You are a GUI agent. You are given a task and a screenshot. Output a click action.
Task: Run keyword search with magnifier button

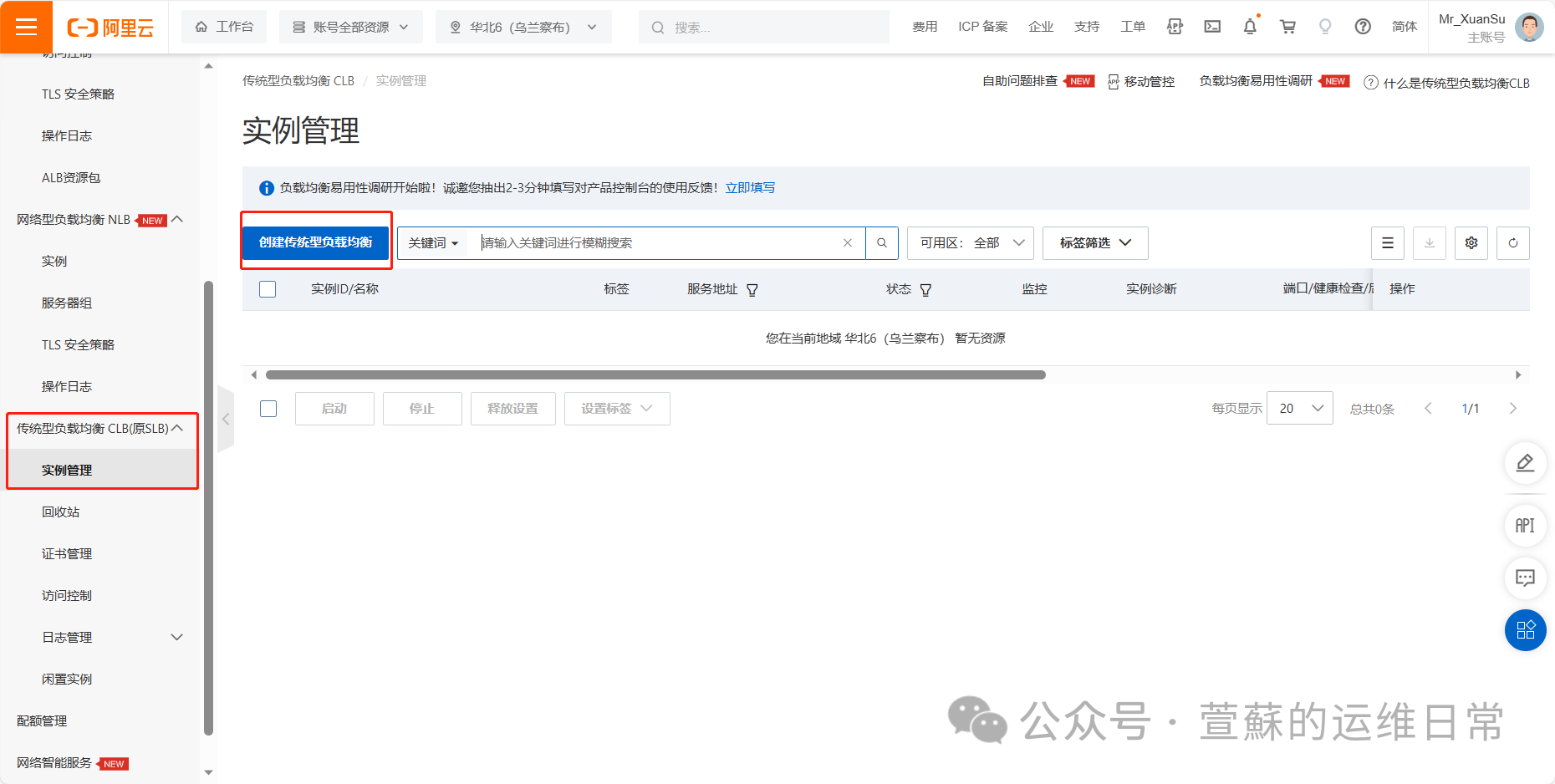882,243
